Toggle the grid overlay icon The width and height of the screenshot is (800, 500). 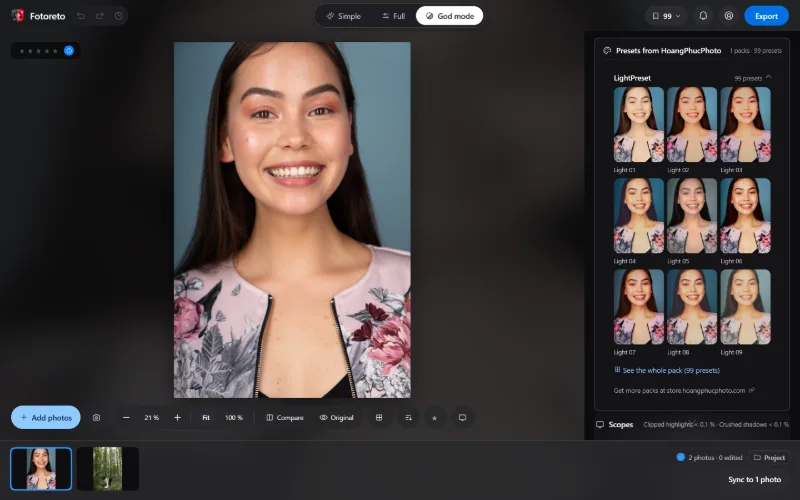click(379, 417)
